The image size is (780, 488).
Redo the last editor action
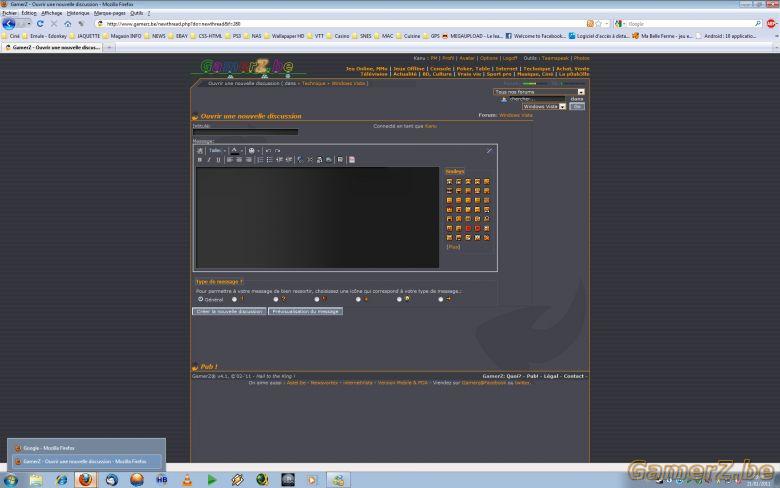coord(278,151)
